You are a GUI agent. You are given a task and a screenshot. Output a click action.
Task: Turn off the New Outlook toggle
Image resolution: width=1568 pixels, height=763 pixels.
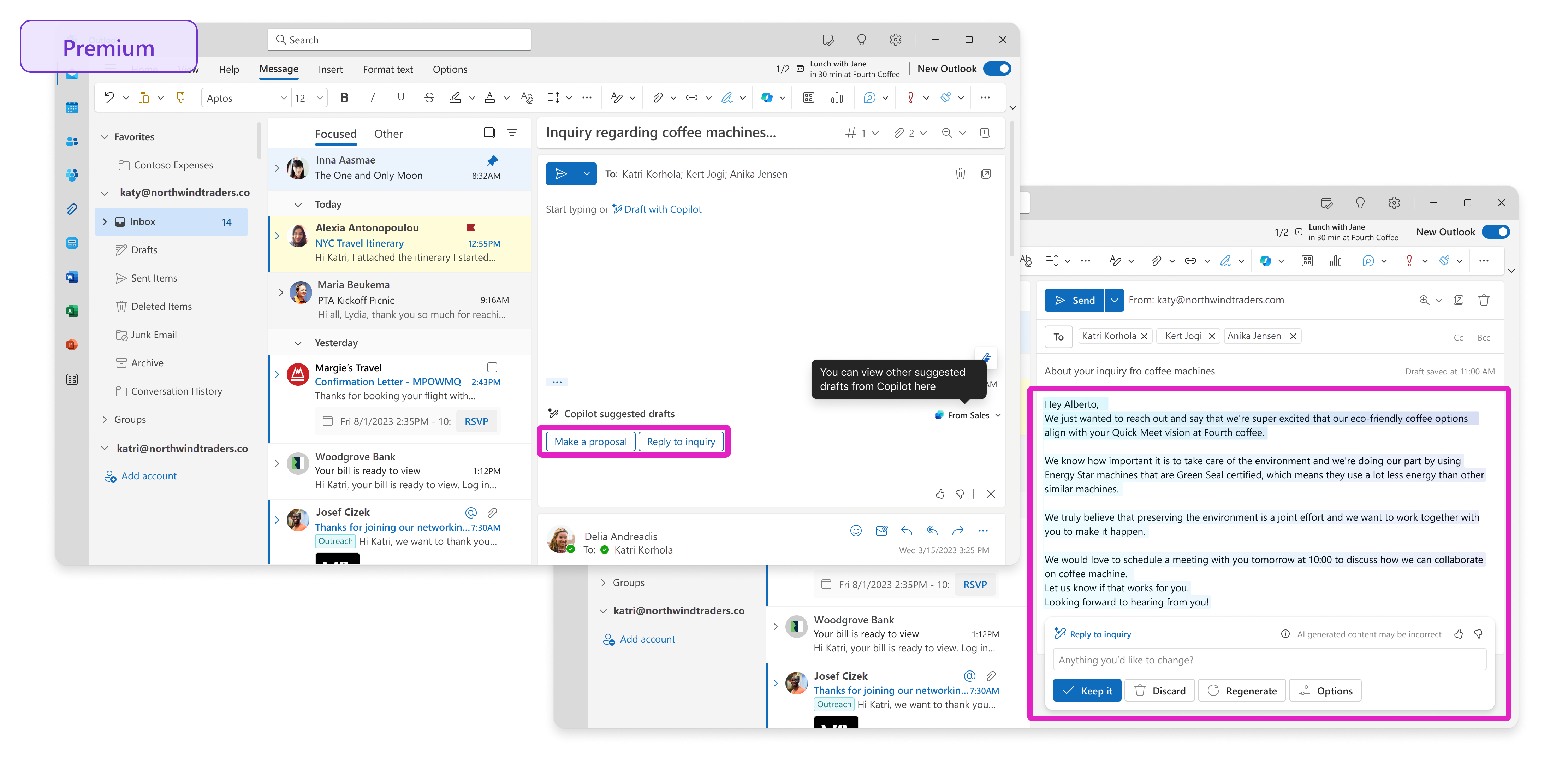[x=997, y=68]
